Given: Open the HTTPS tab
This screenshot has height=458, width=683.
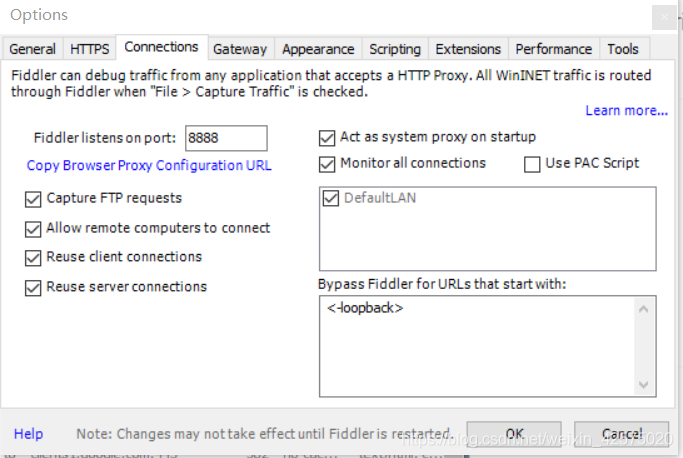Looking at the screenshot, I should [x=90, y=49].
